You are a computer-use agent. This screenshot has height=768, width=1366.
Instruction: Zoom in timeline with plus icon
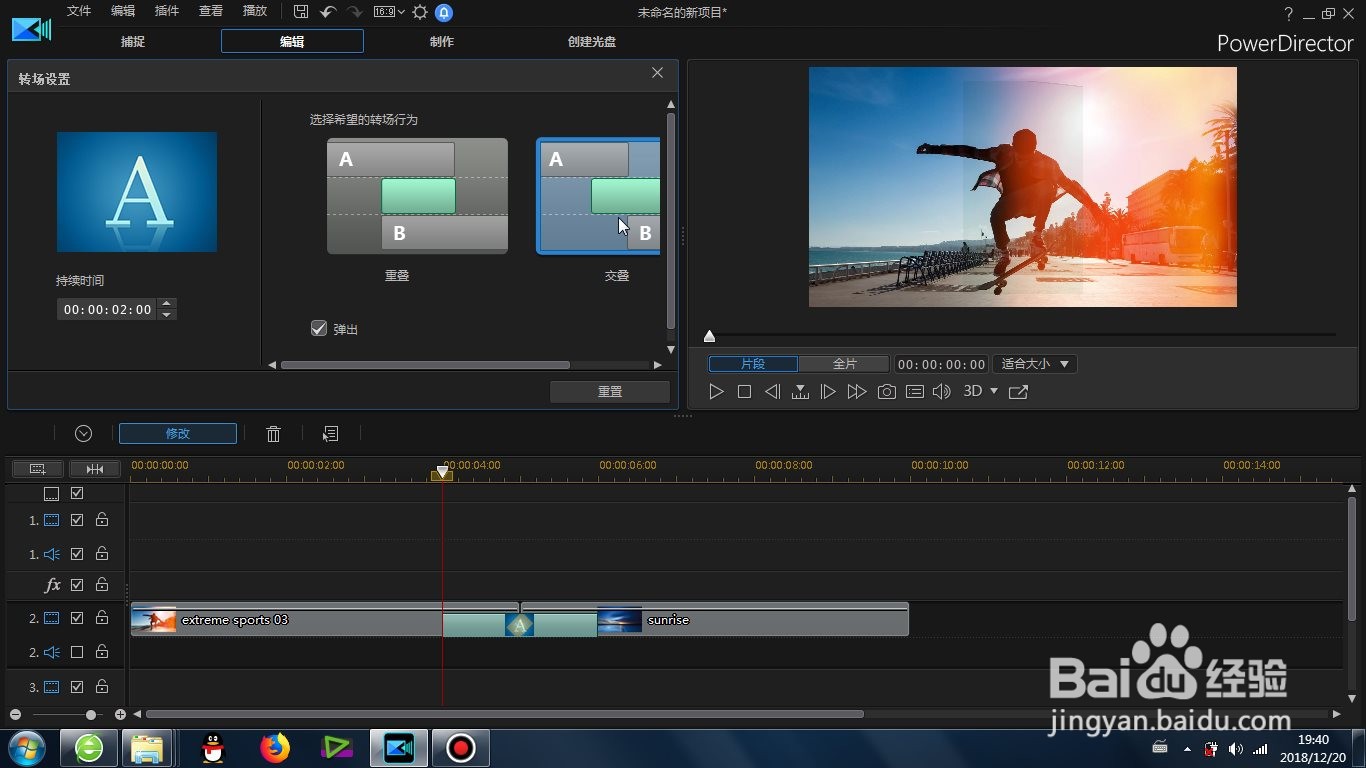120,715
